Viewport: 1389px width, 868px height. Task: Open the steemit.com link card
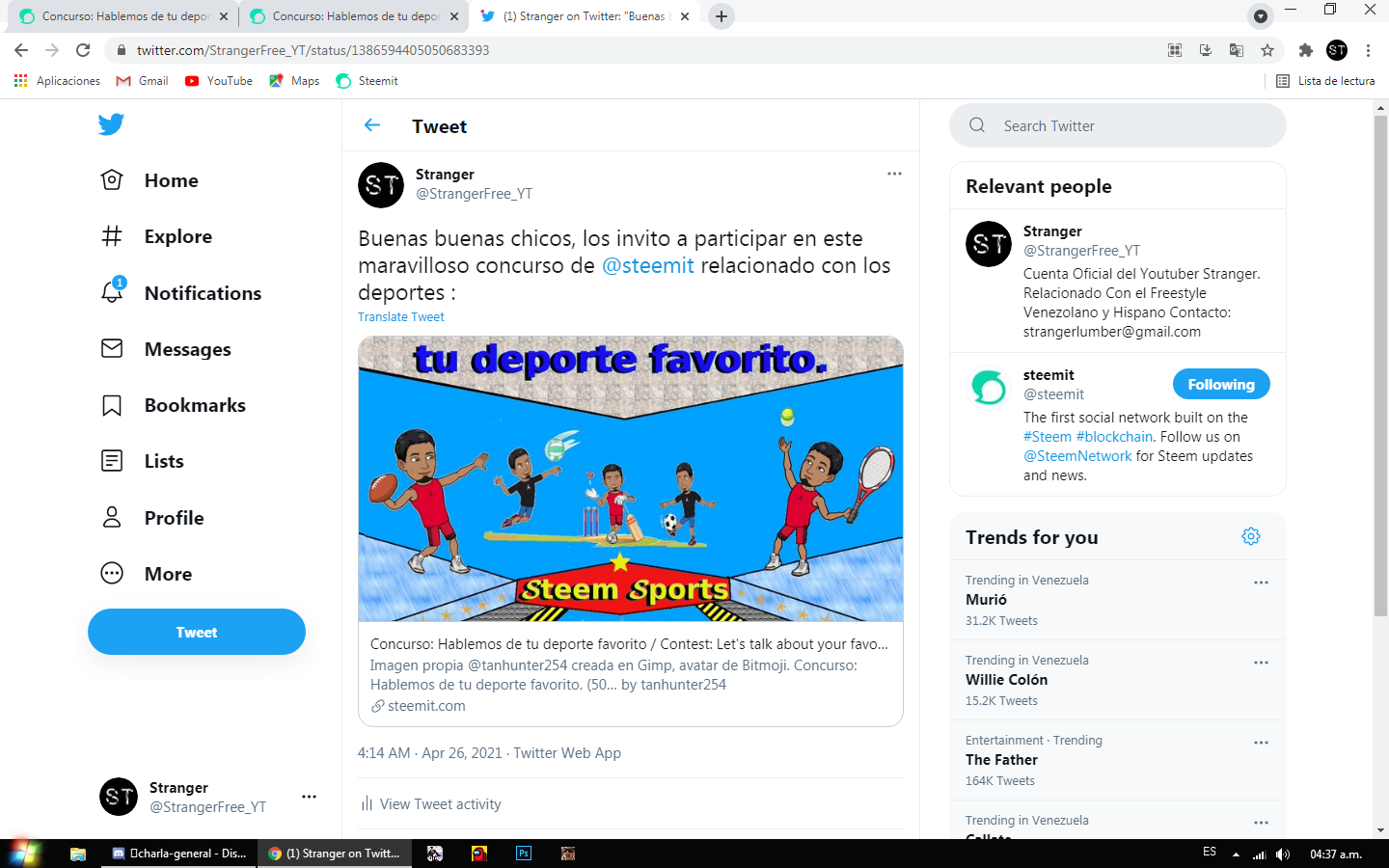point(631,675)
